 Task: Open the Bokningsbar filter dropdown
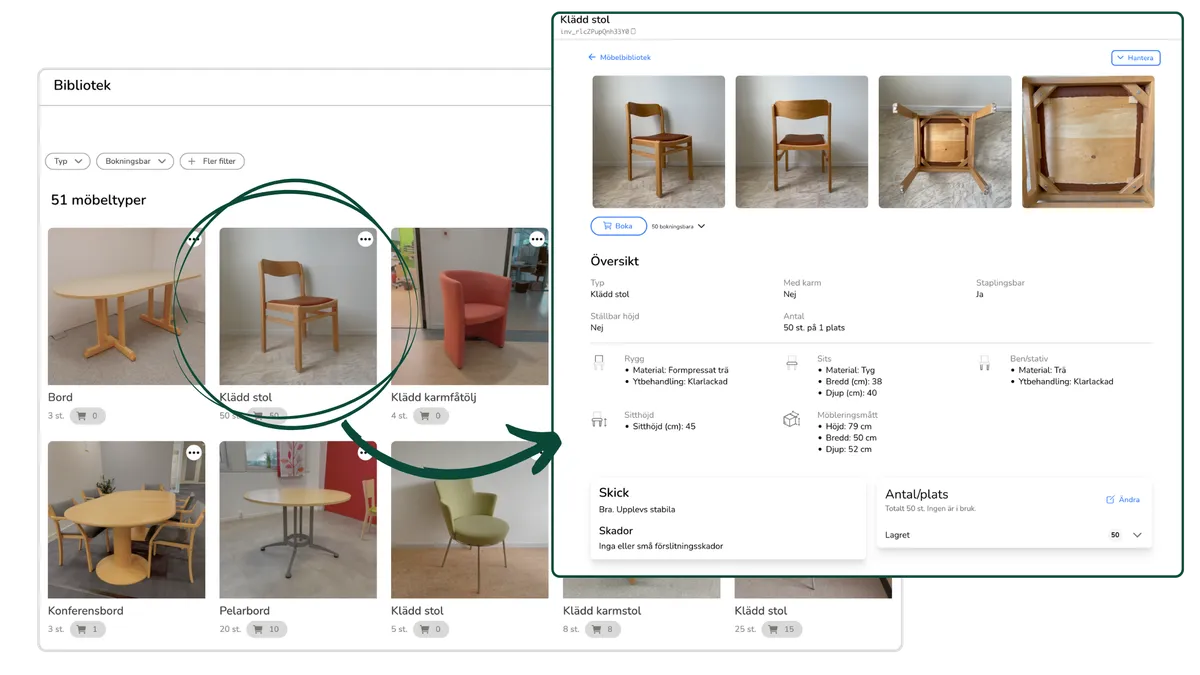135,161
